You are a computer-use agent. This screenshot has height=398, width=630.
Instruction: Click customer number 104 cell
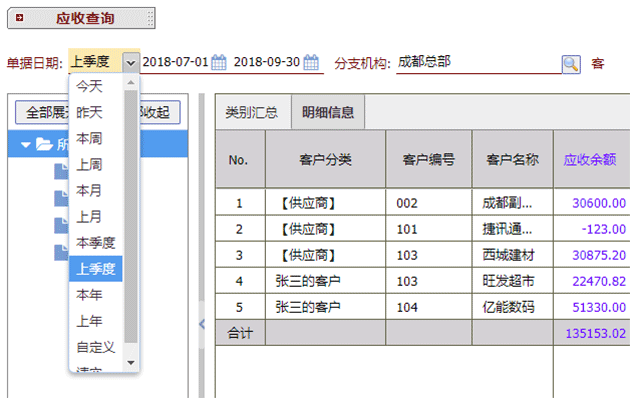pos(429,307)
